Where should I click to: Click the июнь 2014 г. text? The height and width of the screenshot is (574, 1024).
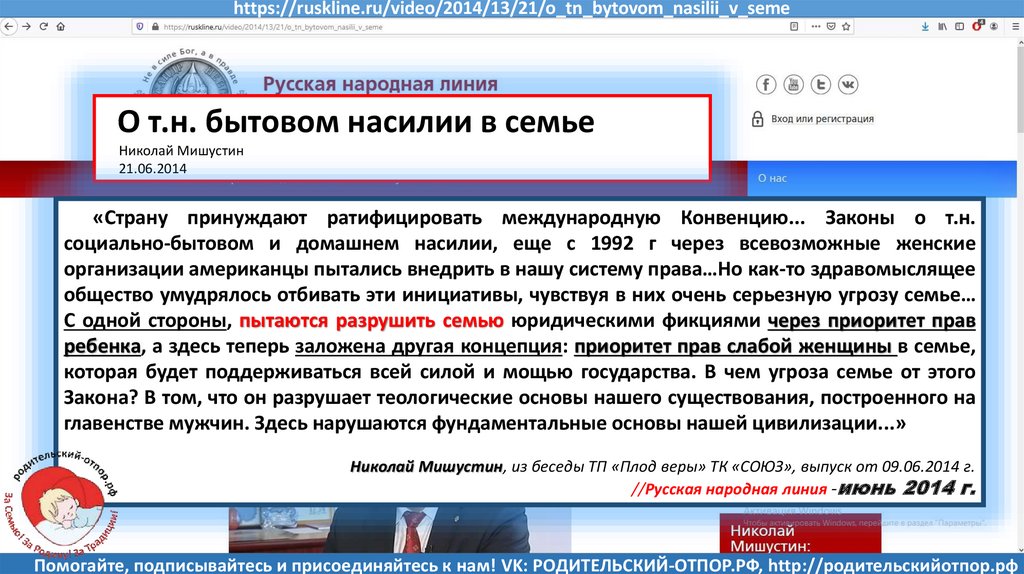click(907, 488)
